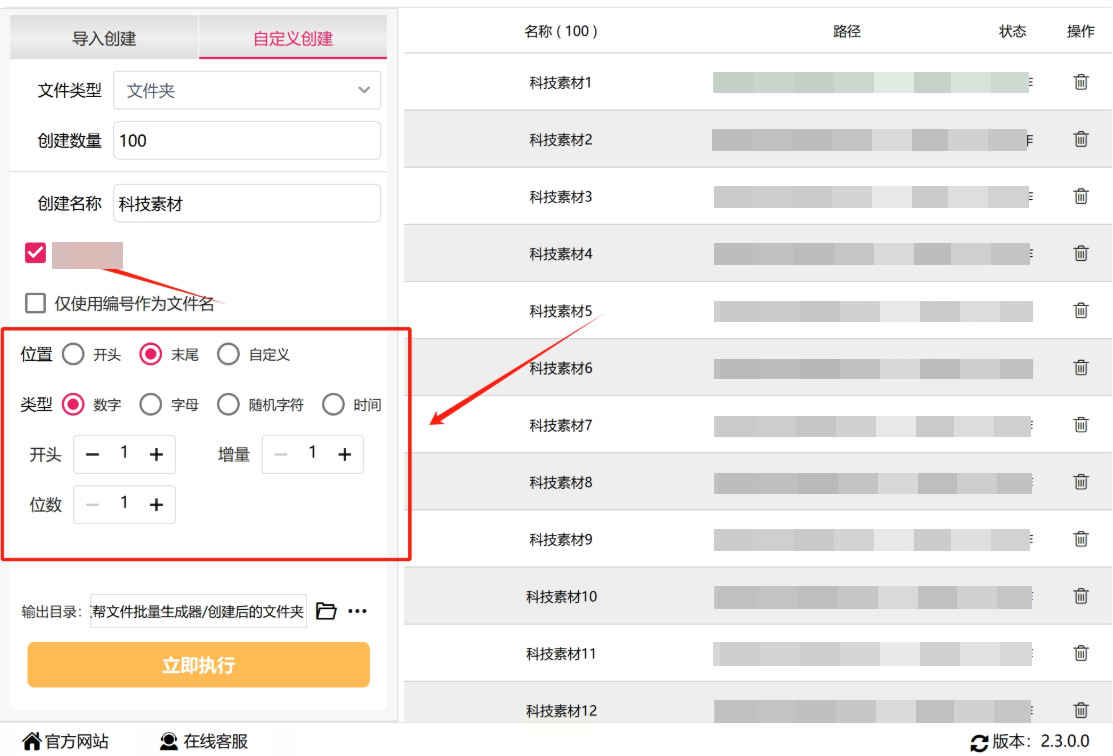Click the refresh icon beside 版本

979,743
